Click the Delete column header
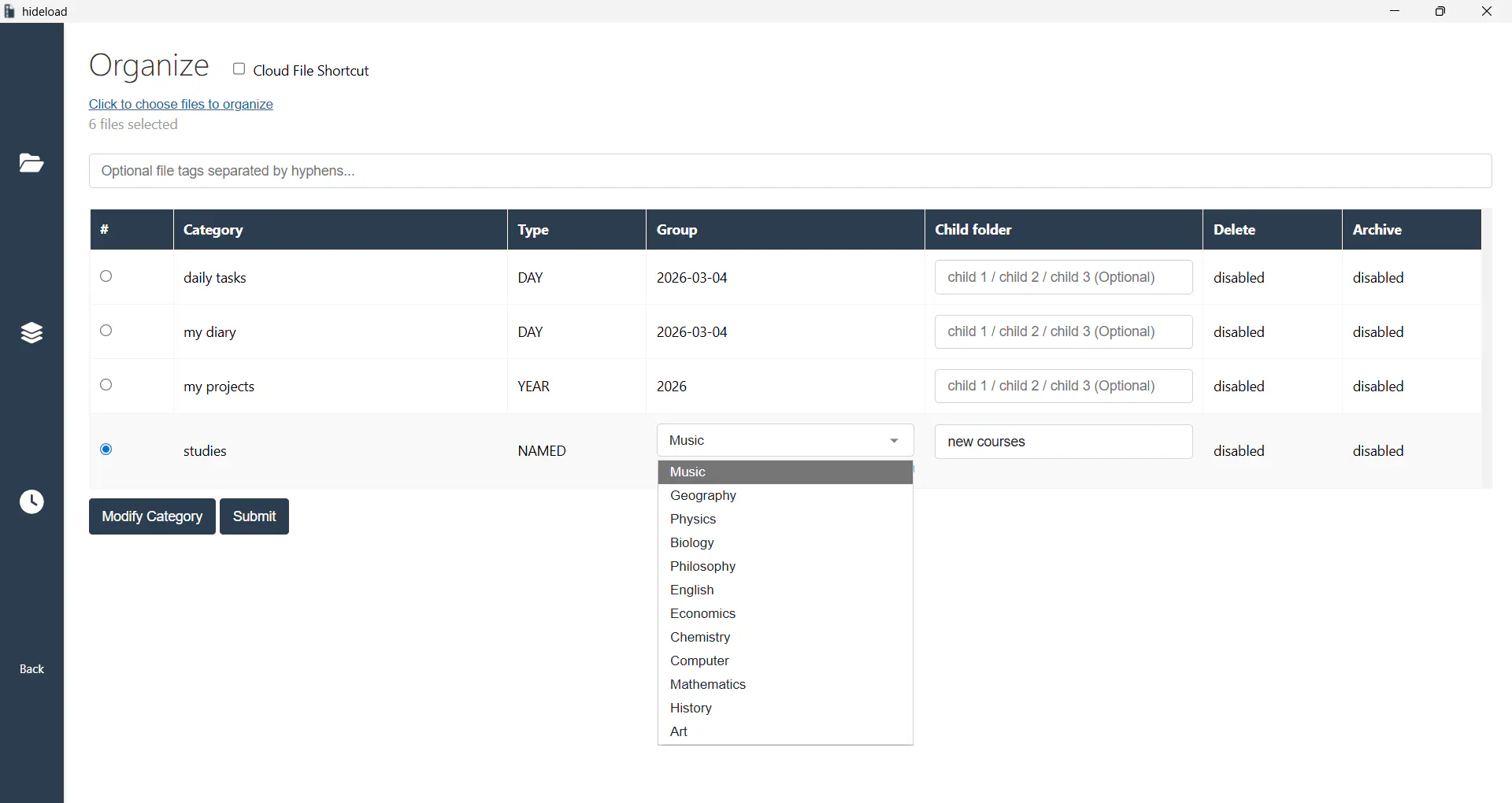 pos(1273,230)
